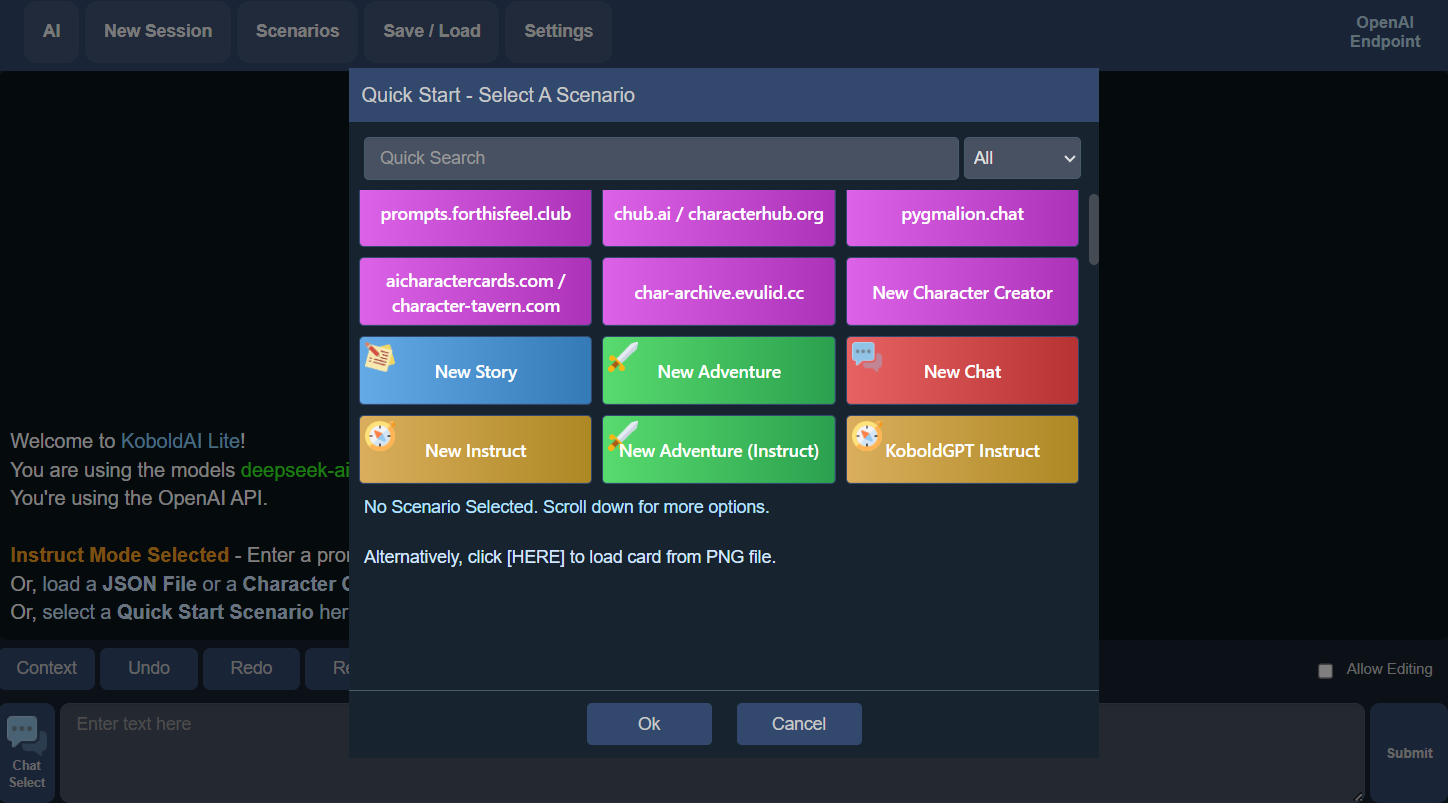Focus the Enter text here box
Viewport: 1448px width, 803px height.
click(712, 753)
